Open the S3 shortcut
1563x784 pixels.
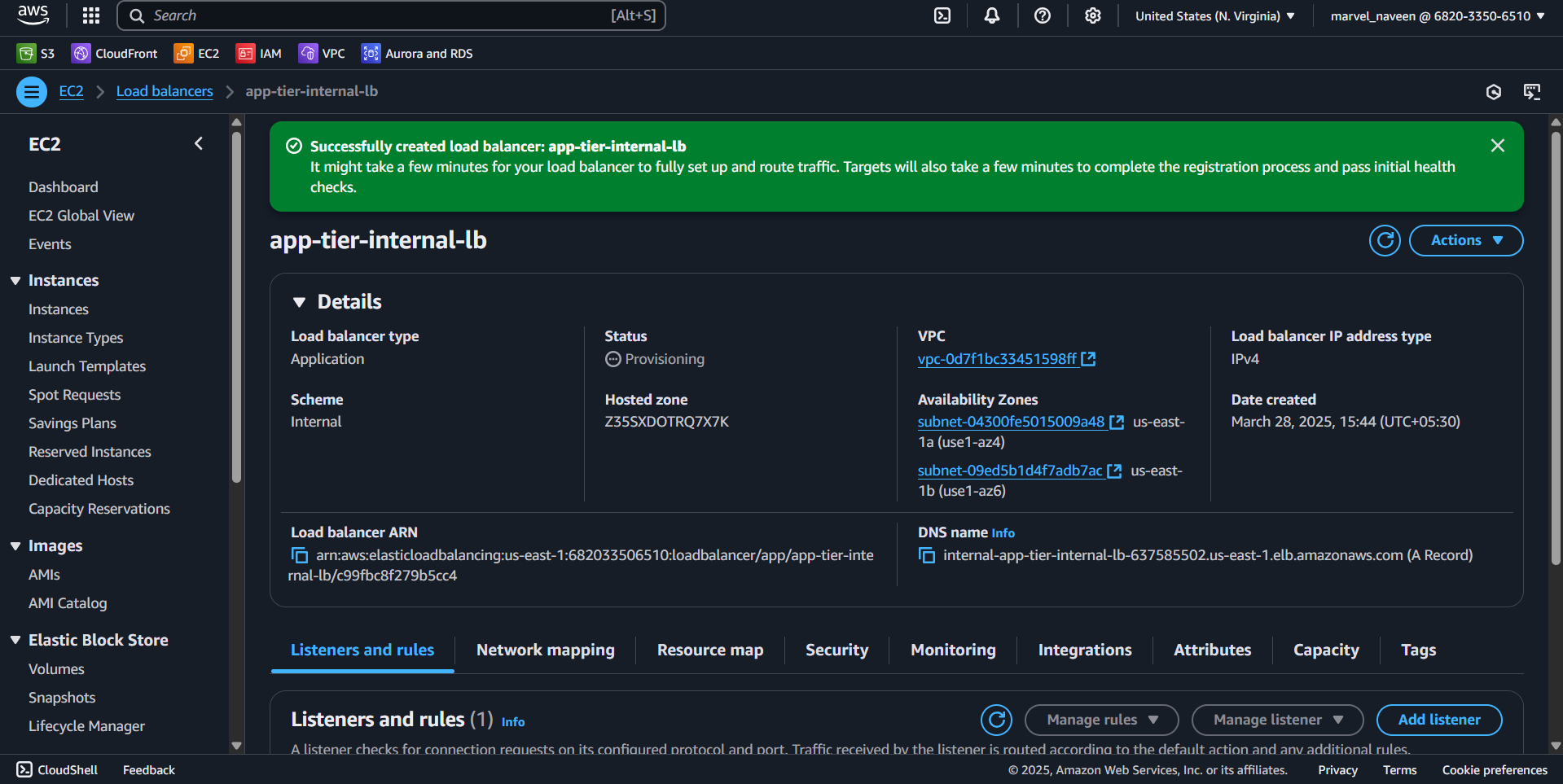point(36,54)
